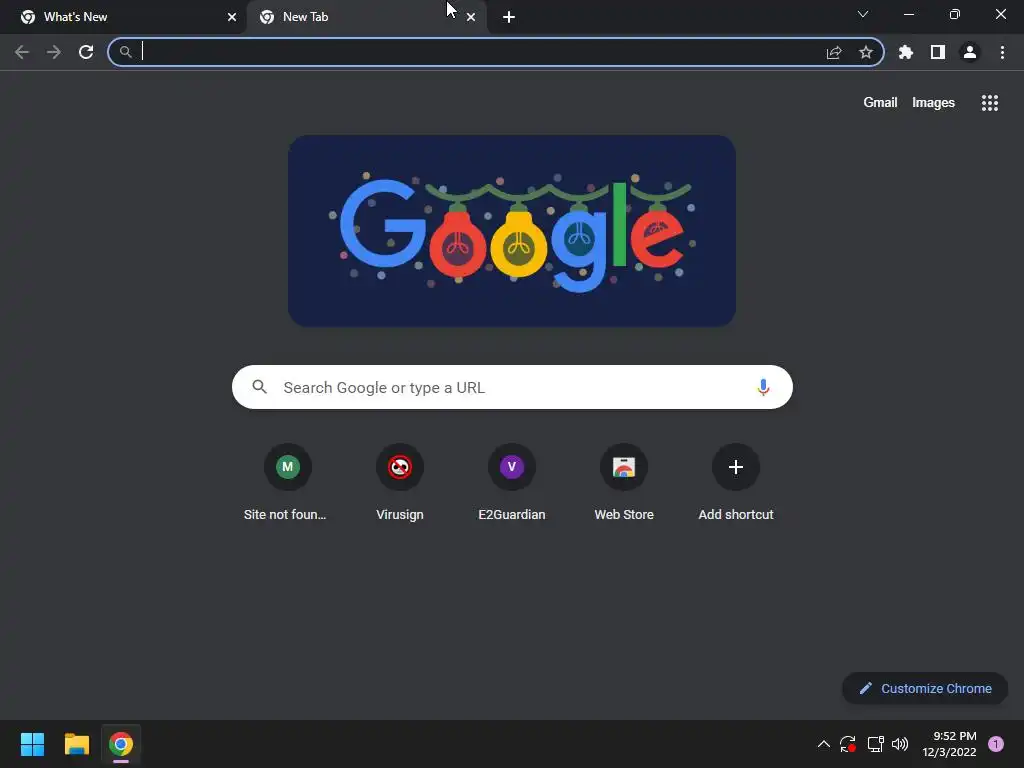This screenshot has width=1024, height=768.
Task: Show hidden system tray icons
Action: (x=824, y=744)
